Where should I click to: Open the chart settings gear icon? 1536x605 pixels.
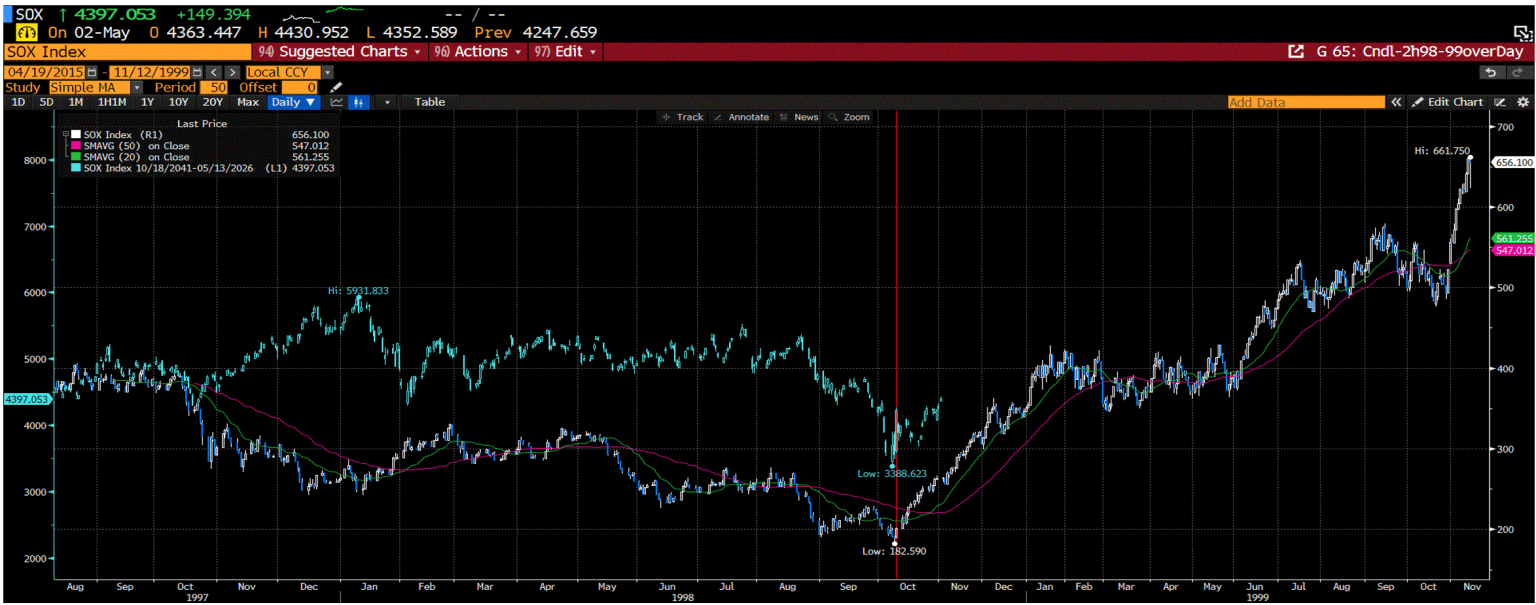click(x=1522, y=102)
